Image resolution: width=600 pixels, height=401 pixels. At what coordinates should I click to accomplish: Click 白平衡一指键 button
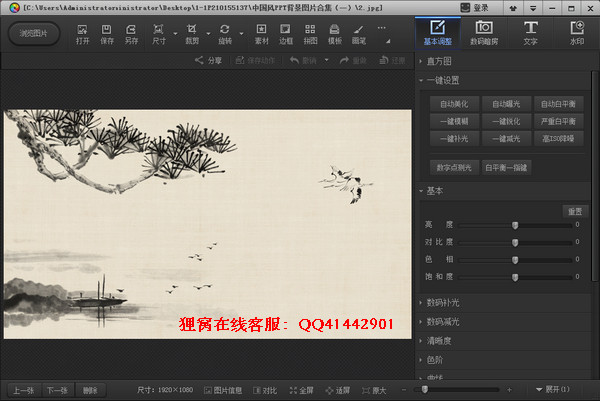click(506, 168)
